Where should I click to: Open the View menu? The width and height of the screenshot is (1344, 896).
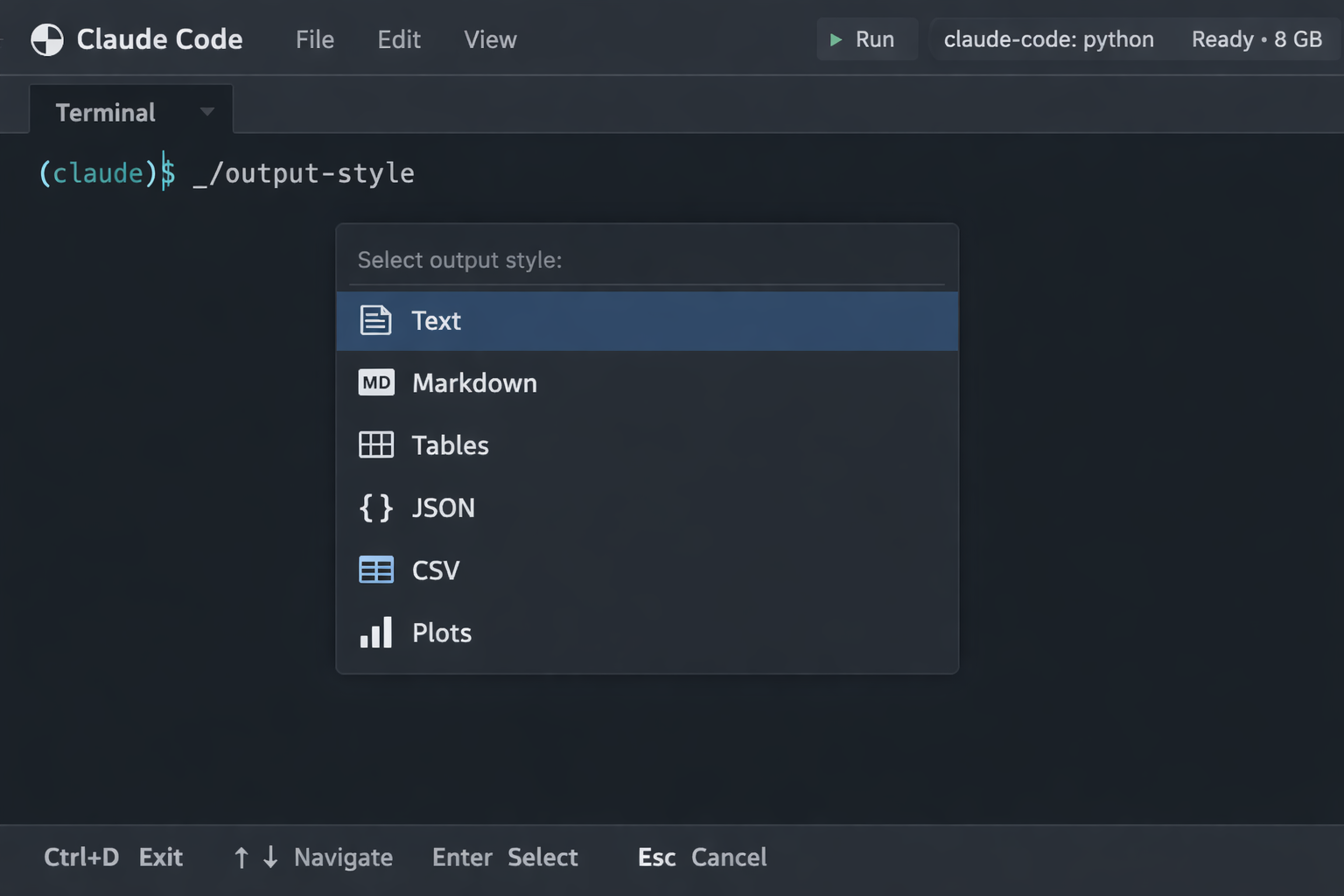coord(490,39)
